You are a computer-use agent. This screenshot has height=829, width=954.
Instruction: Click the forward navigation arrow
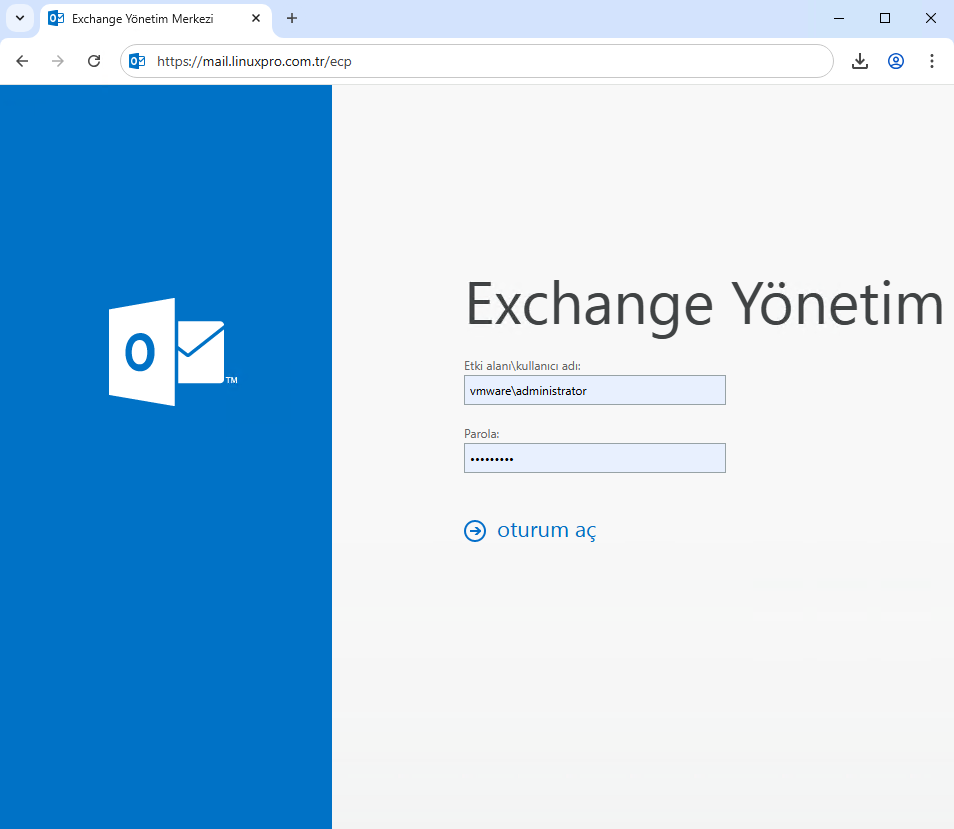(58, 61)
